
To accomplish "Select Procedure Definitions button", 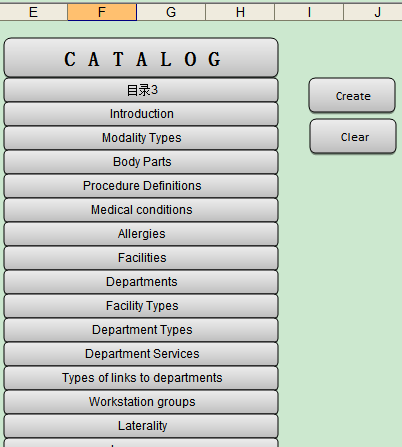I will 141,186.
